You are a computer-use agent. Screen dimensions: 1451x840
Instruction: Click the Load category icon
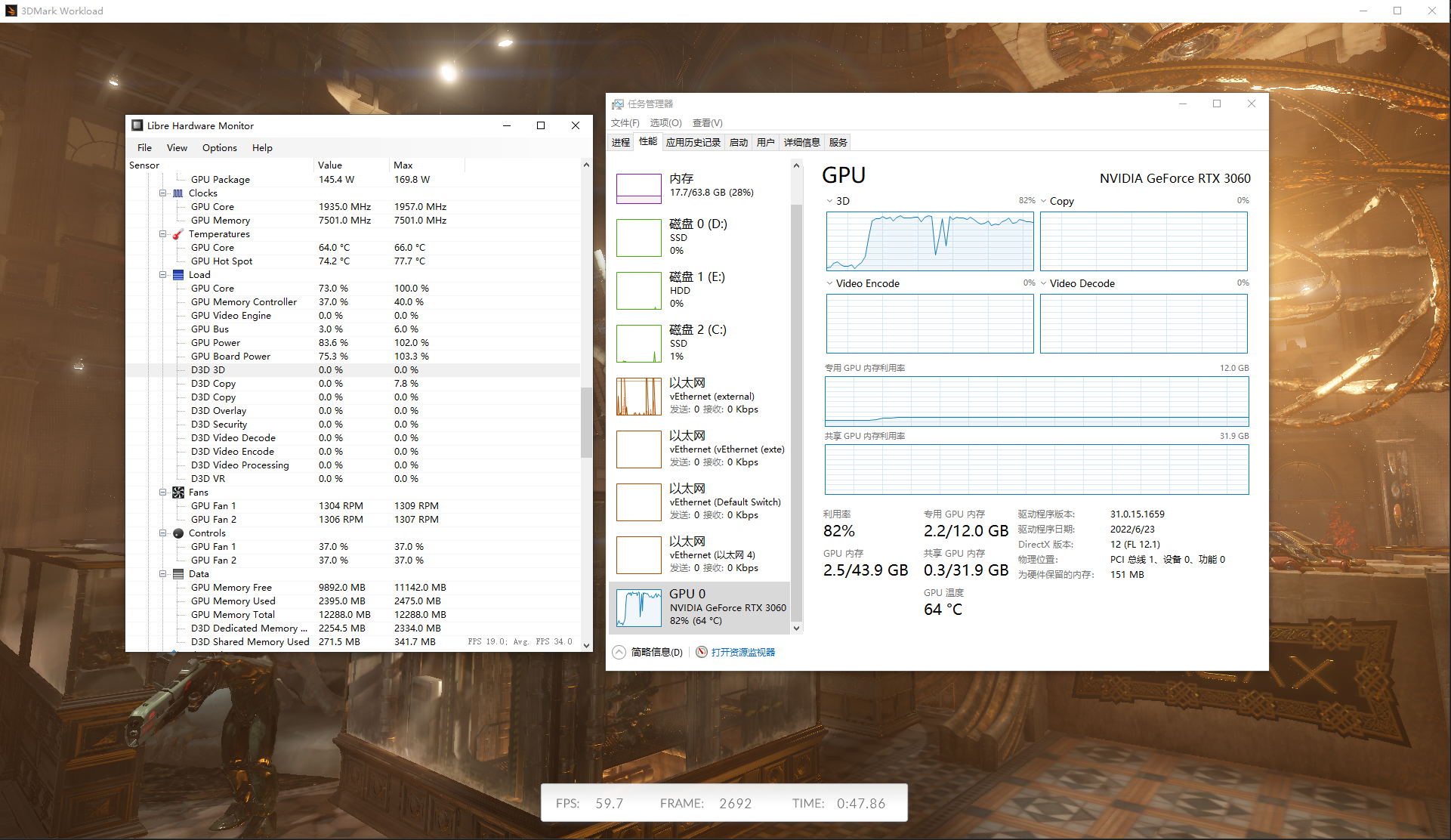click(x=178, y=275)
